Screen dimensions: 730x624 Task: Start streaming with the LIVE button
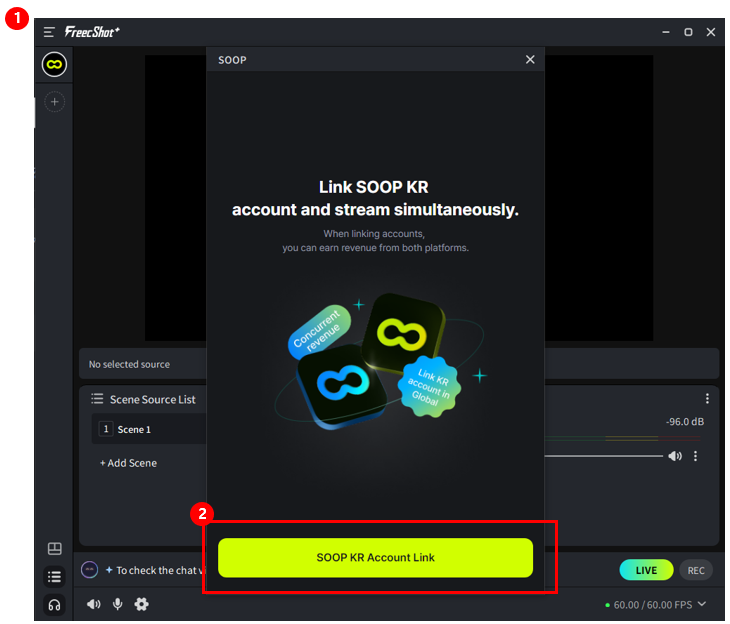(646, 570)
